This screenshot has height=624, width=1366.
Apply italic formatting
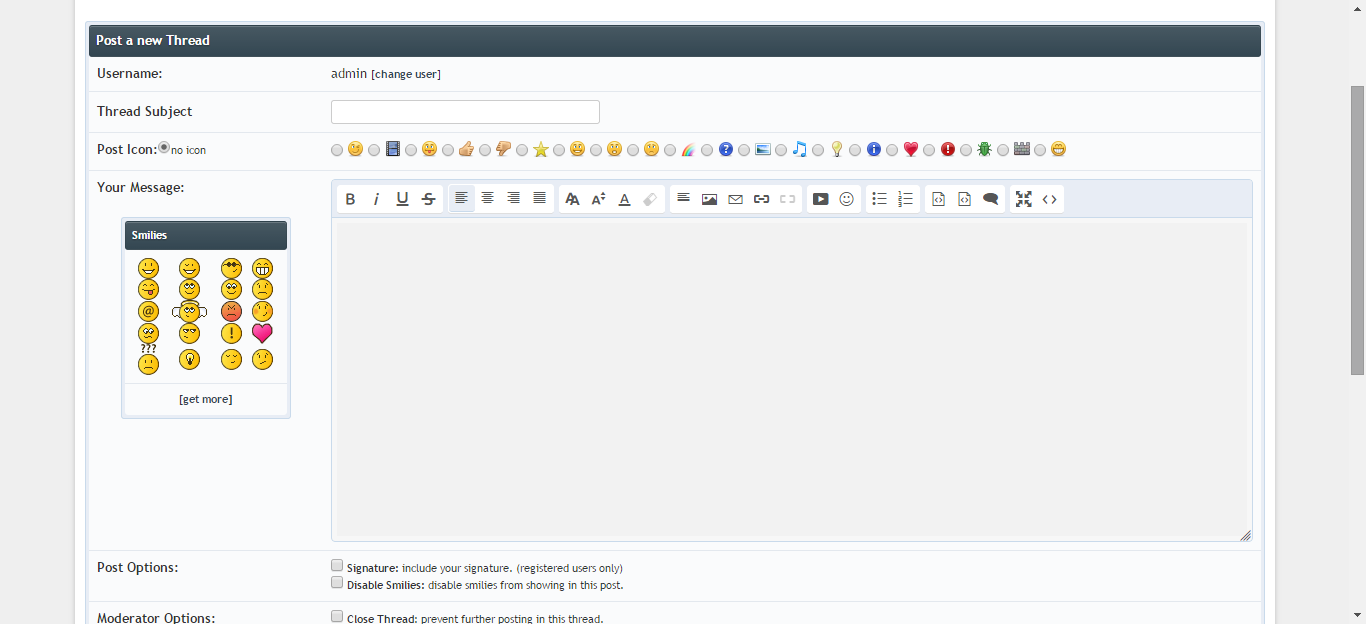[x=376, y=199]
